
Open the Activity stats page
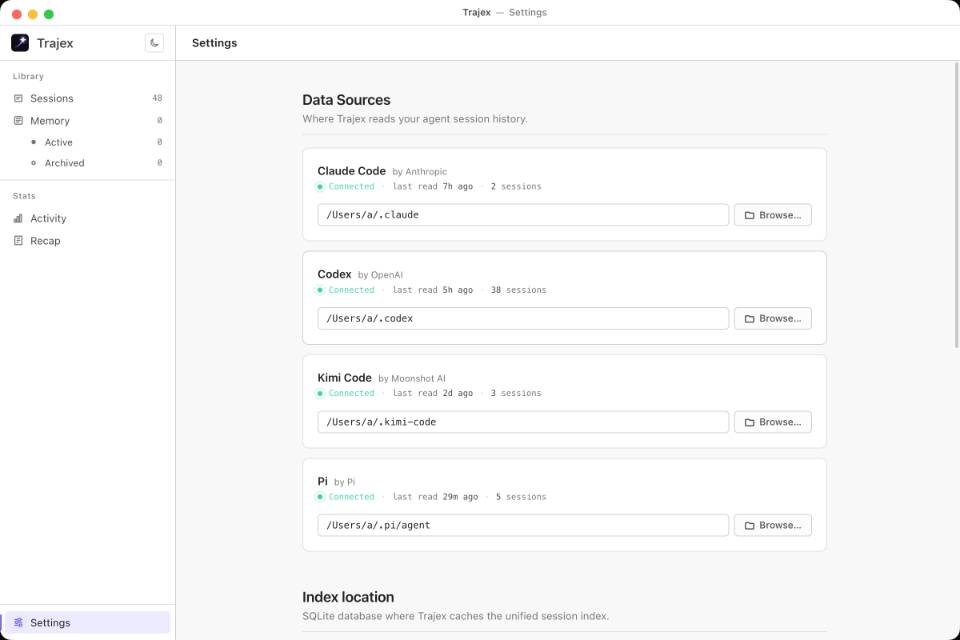tap(88, 218)
